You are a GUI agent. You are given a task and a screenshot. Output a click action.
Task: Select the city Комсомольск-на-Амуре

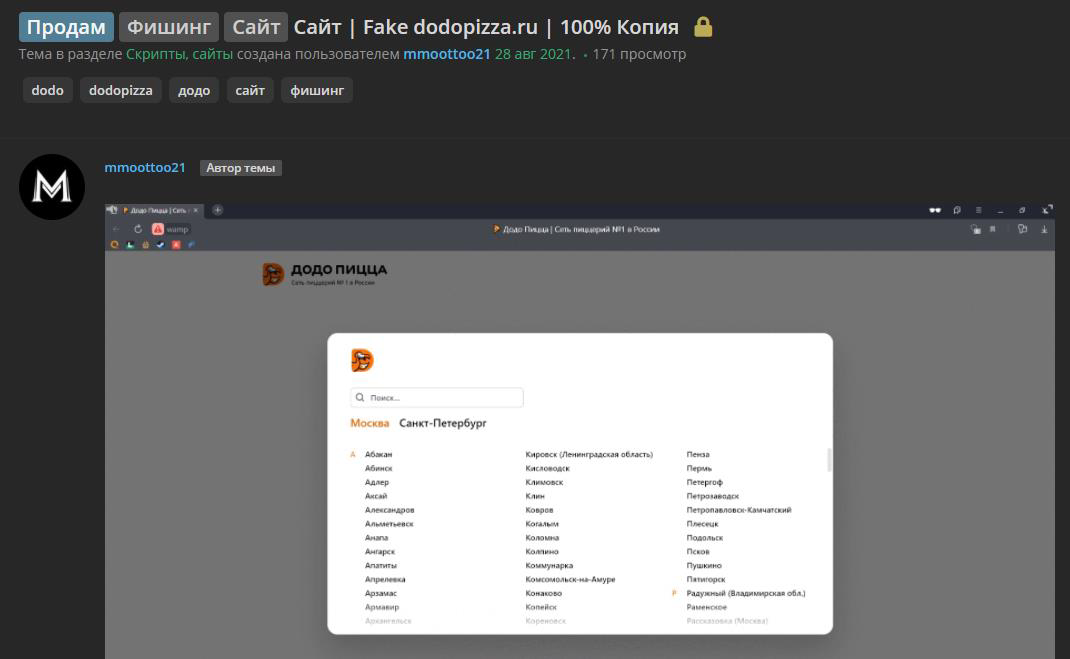pyautogui.click(x=570, y=579)
